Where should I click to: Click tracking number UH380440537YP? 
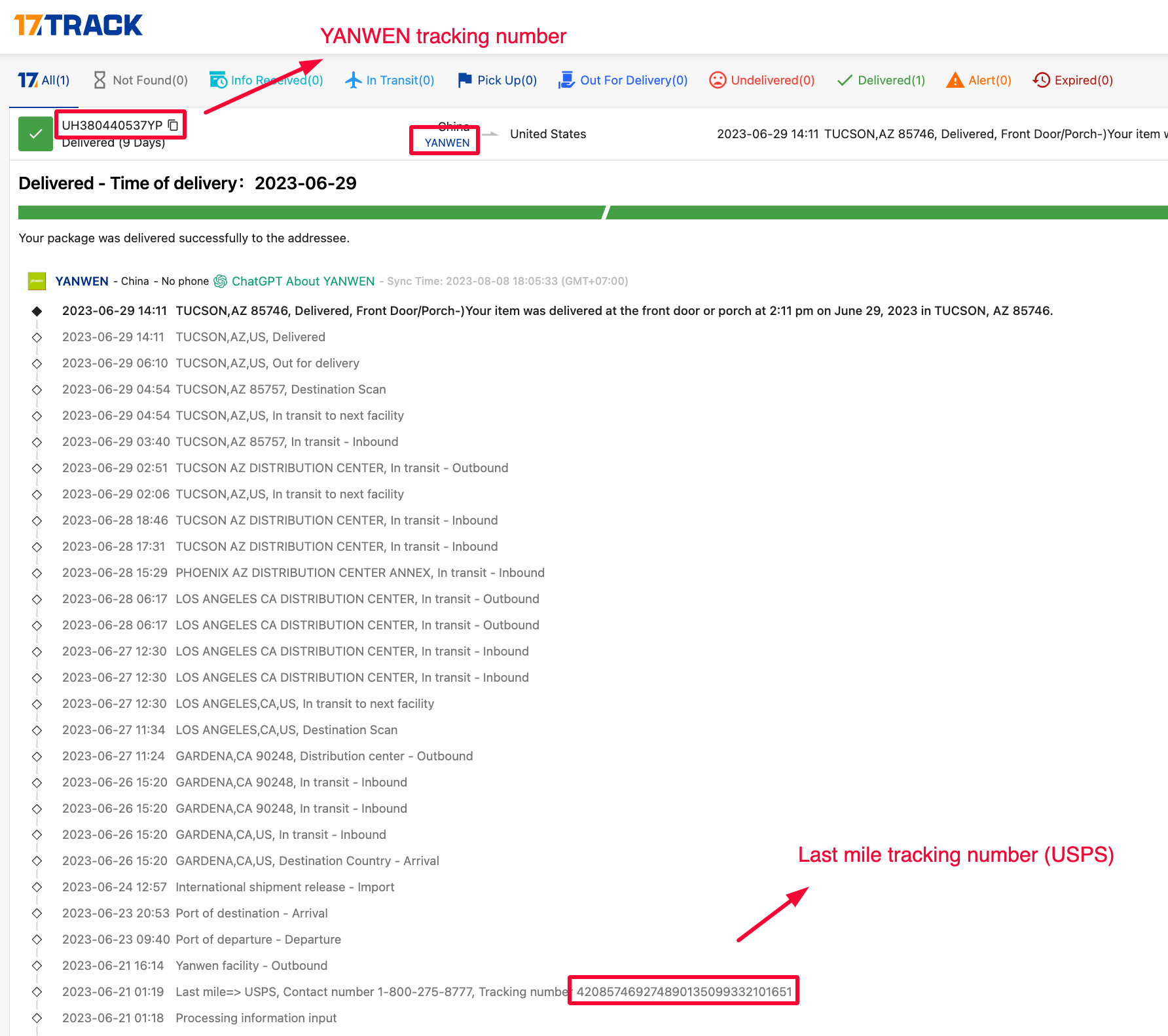pos(112,125)
